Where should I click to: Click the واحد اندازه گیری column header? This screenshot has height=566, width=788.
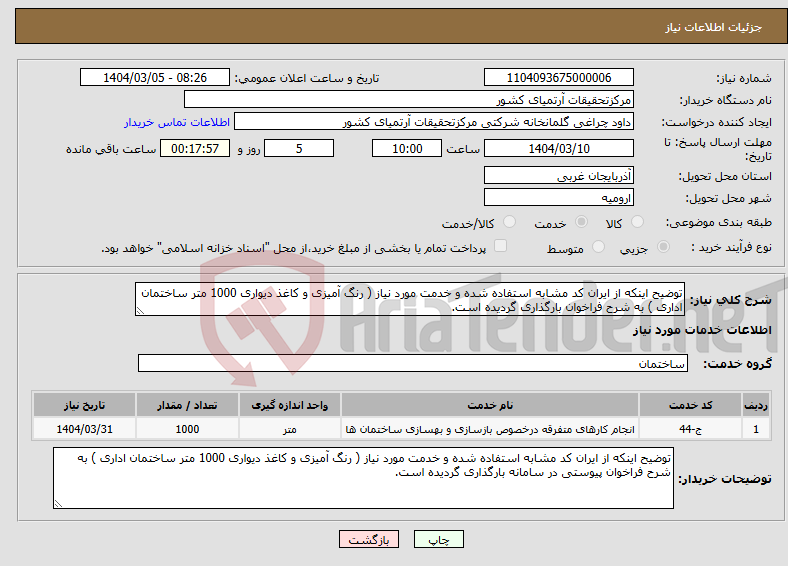289,405
